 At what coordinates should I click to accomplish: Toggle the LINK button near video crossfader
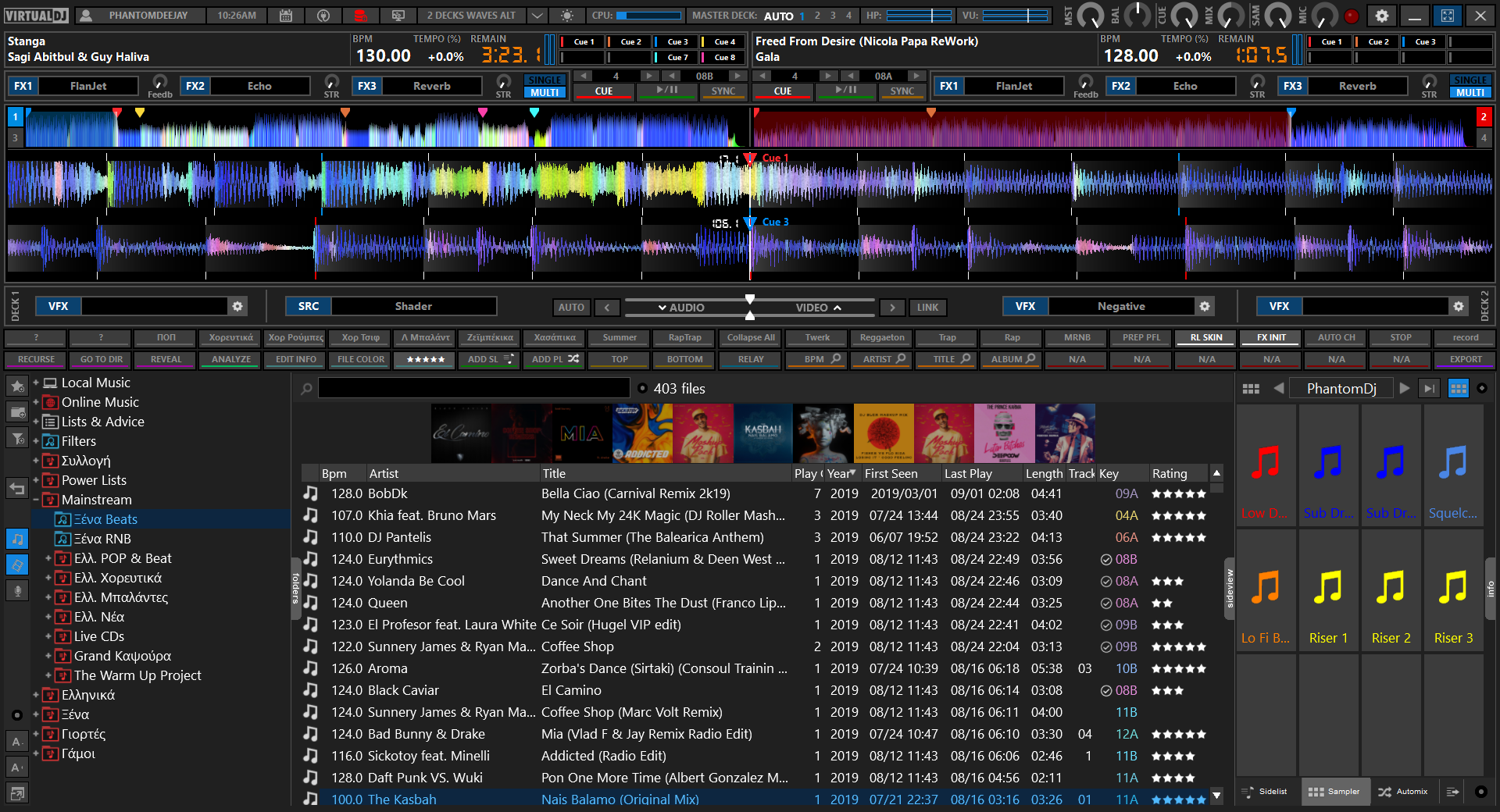[x=928, y=308]
